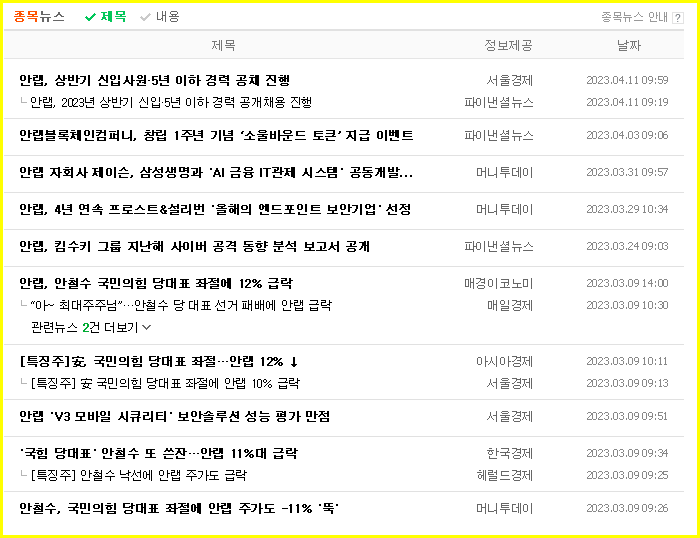Click date 2023.03.09 09:26
This screenshot has width=700, height=538.
(627, 508)
